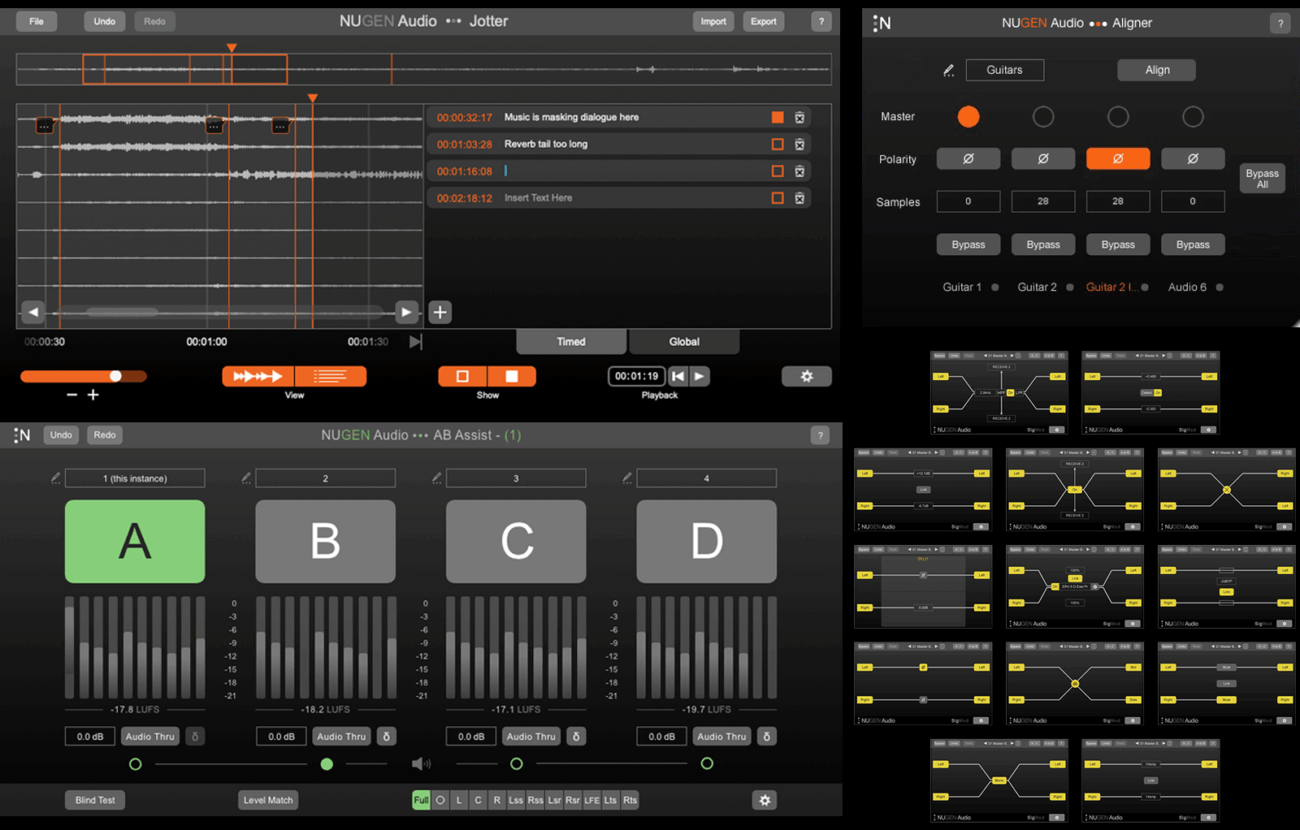Open Jotter settings gear
Screen dimensions: 1300x830
(807, 376)
